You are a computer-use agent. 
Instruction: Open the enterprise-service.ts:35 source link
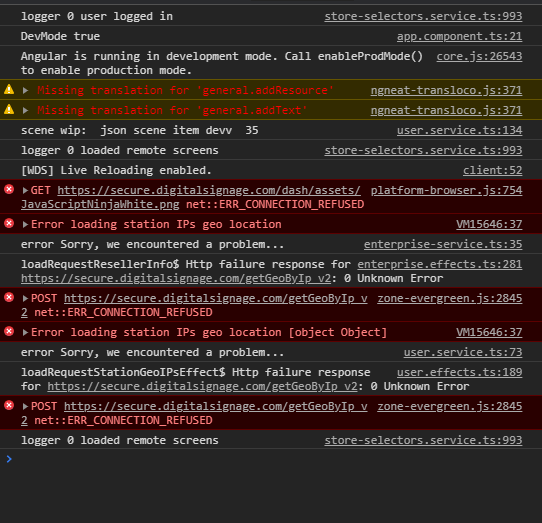(x=443, y=245)
